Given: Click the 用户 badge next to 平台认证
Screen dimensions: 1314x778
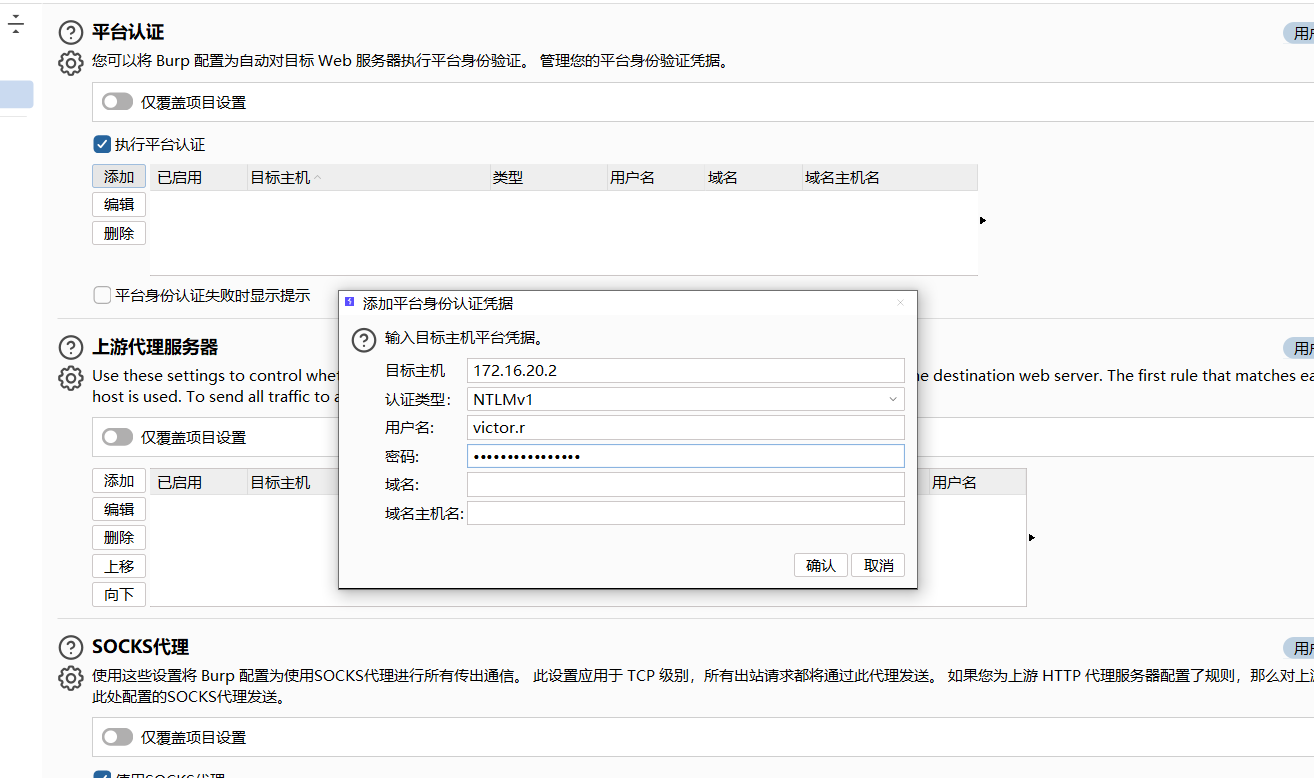Looking at the screenshot, I should pos(1300,32).
